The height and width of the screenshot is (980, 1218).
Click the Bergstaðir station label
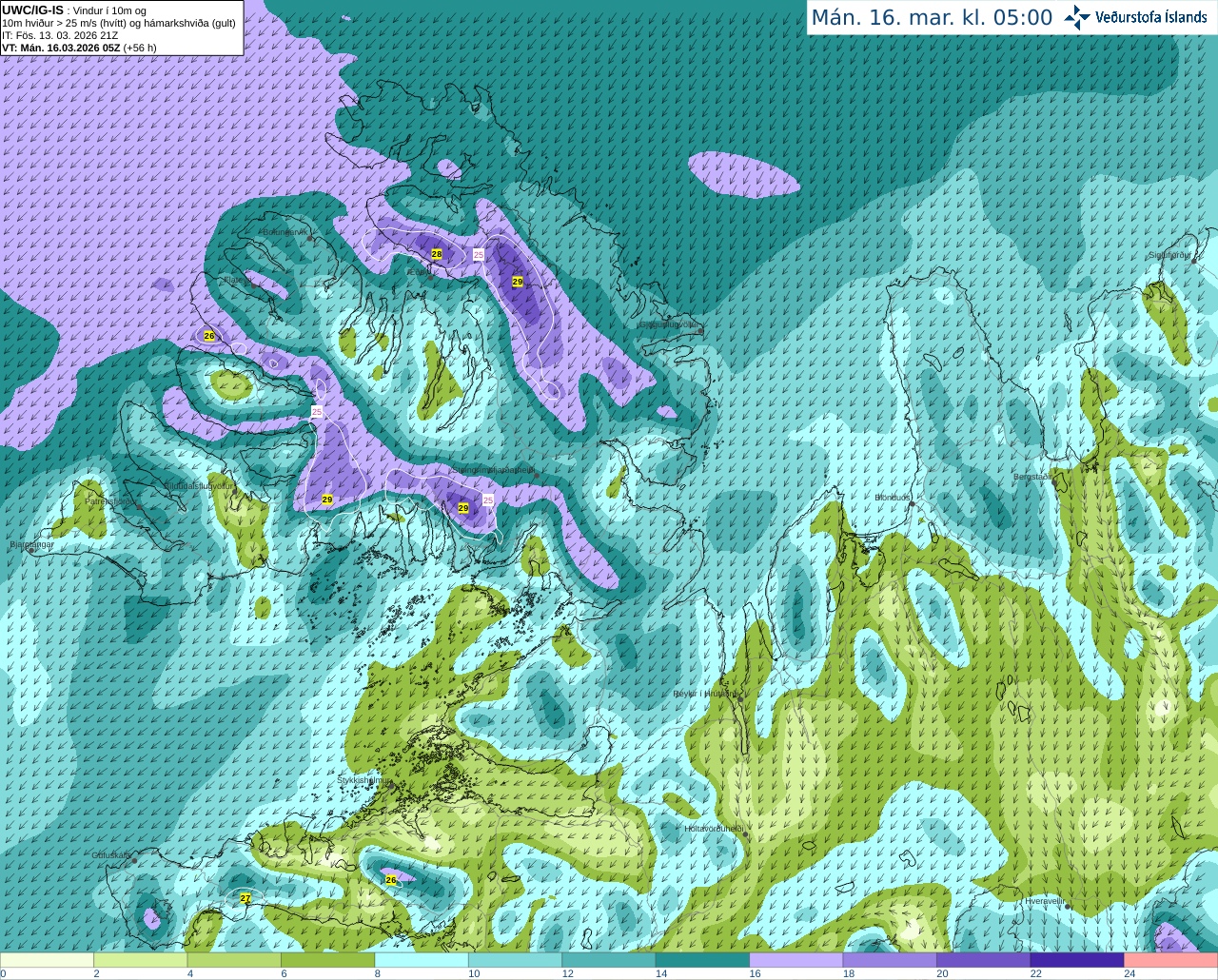tap(1032, 477)
